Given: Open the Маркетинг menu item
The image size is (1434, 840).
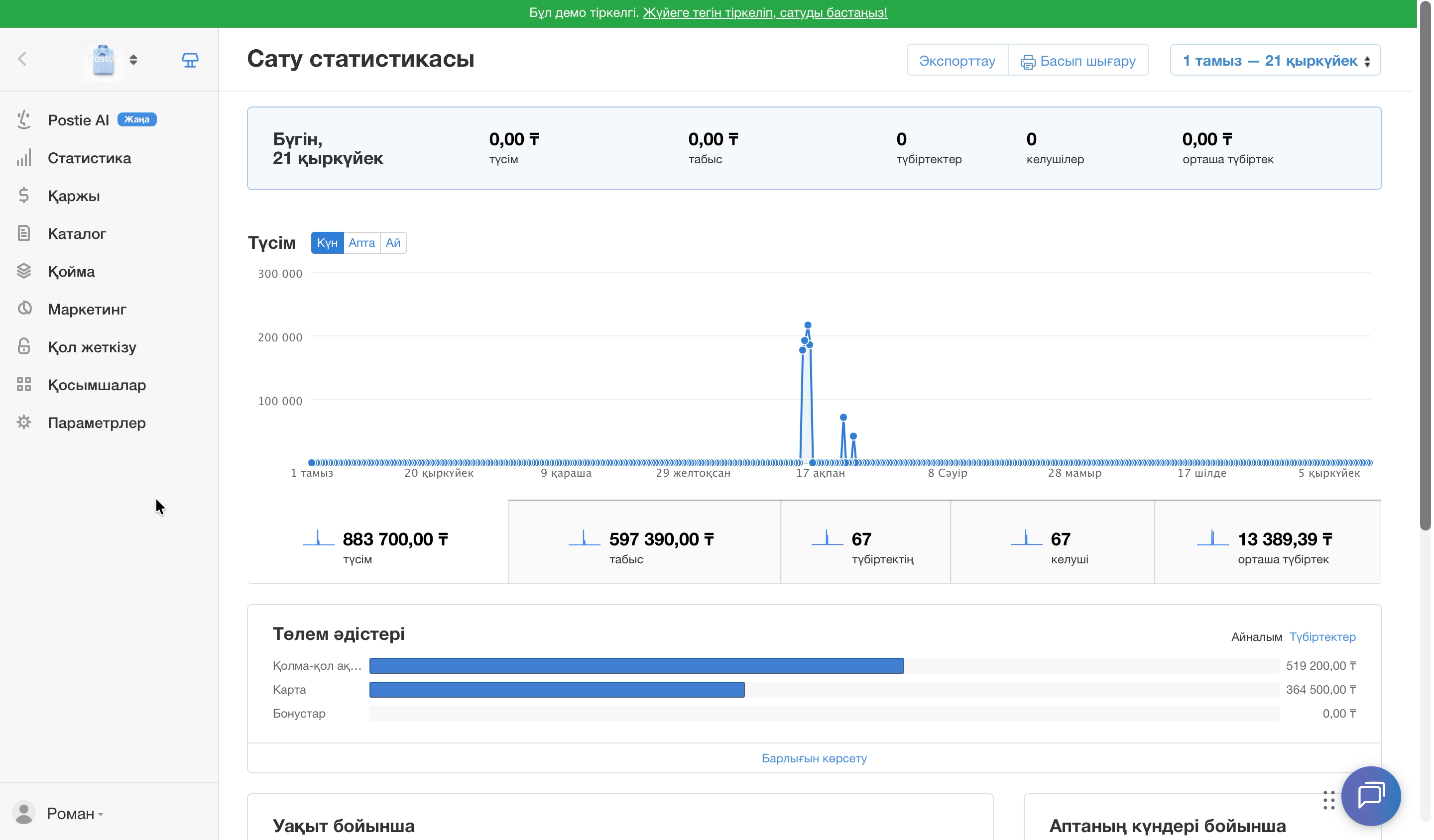Looking at the screenshot, I should click(x=87, y=310).
